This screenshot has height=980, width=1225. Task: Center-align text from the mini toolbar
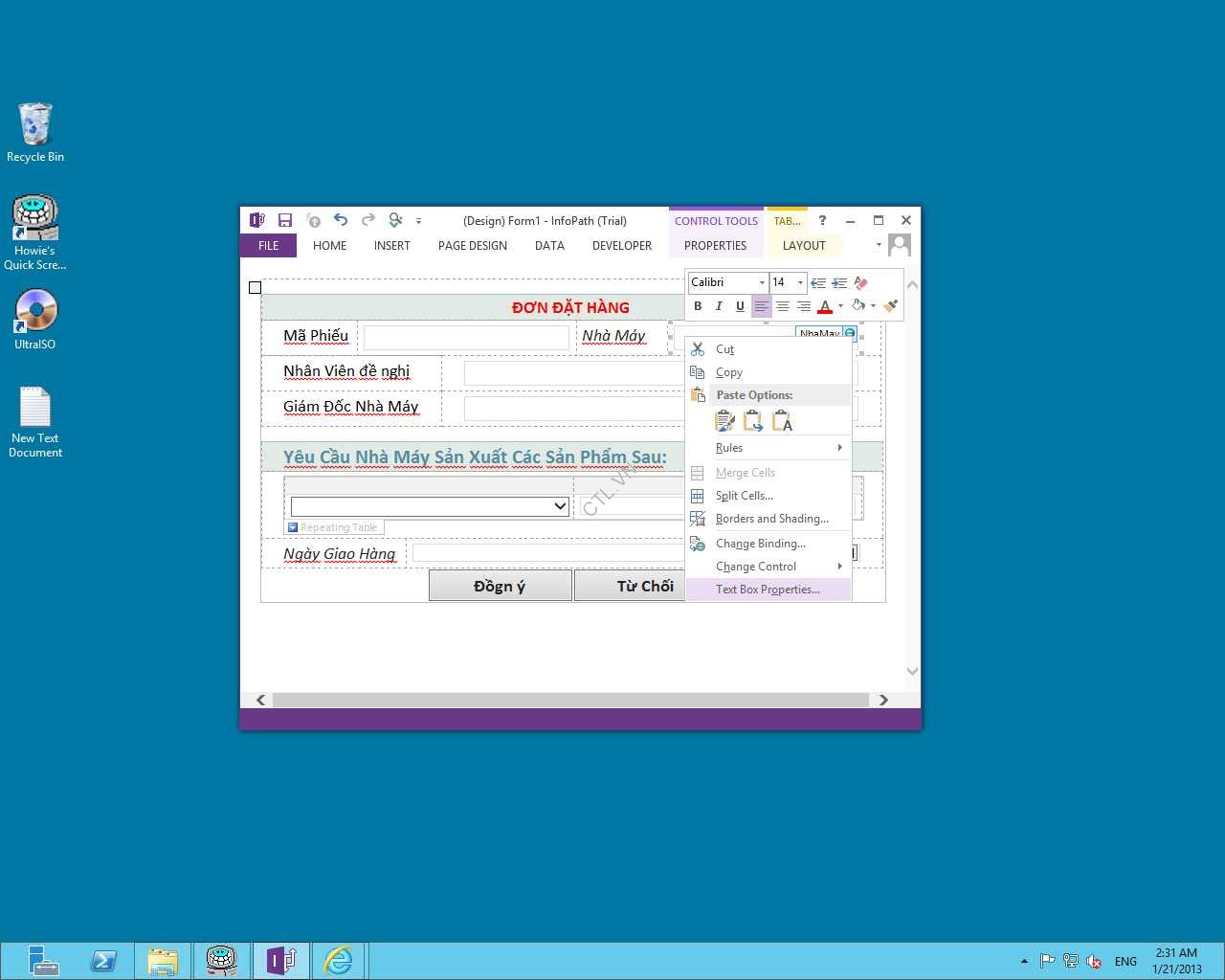coord(783,306)
